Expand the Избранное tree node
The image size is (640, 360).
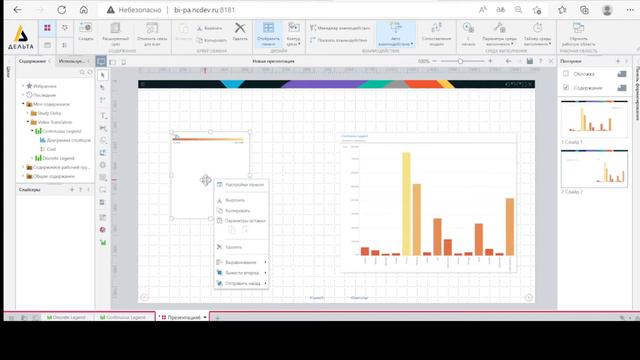click(23, 86)
